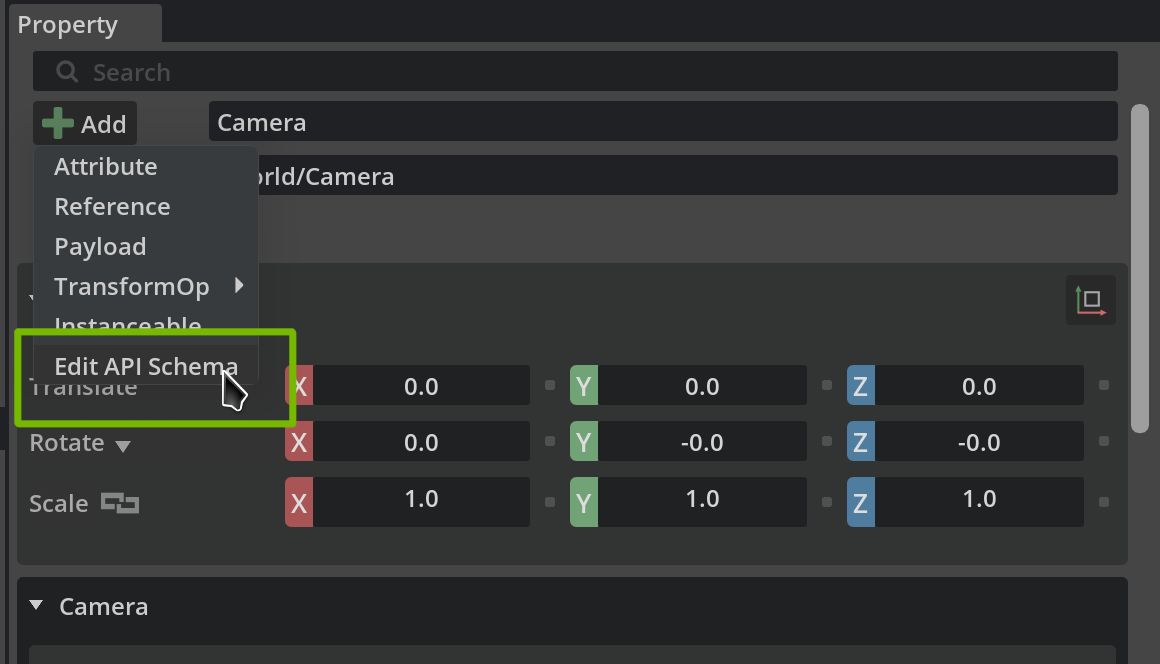Click the Search magnifier icon
The image size is (1160, 664).
[67, 72]
